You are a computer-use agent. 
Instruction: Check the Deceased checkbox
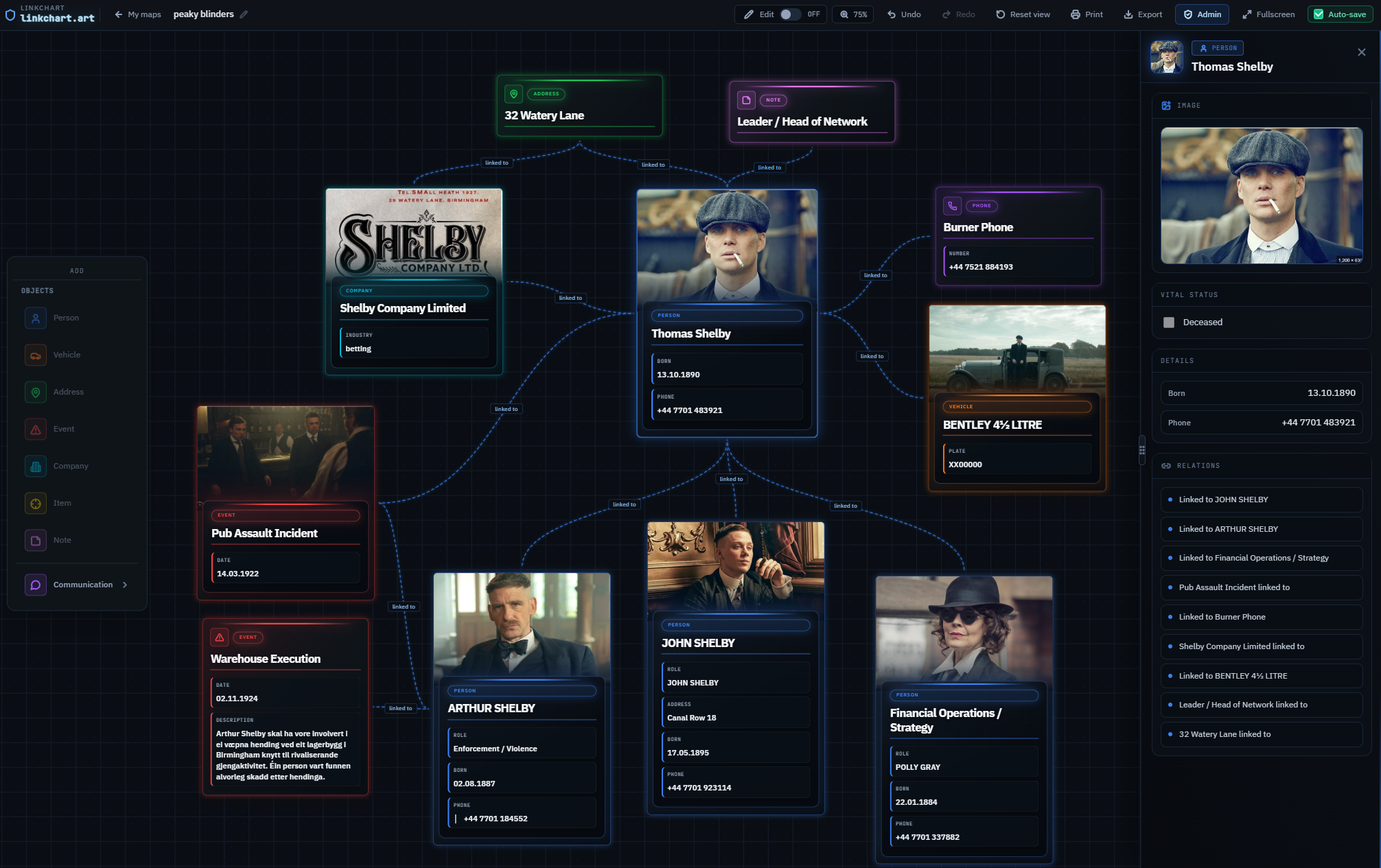point(1169,322)
